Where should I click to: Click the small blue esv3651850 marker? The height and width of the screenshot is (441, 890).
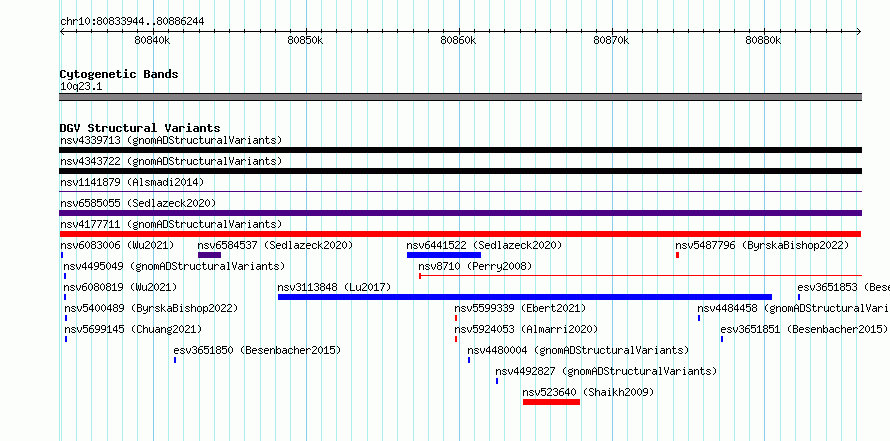coord(175,360)
